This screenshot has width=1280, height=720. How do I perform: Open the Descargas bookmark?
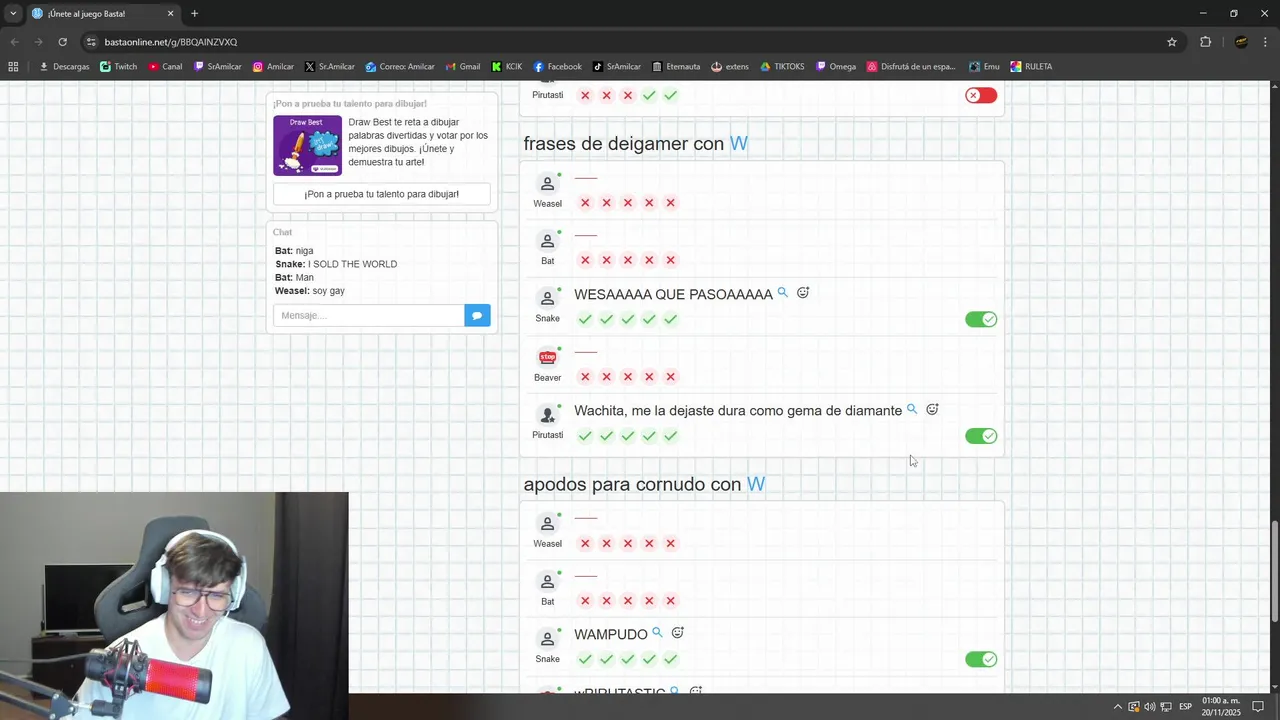(x=64, y=67)
